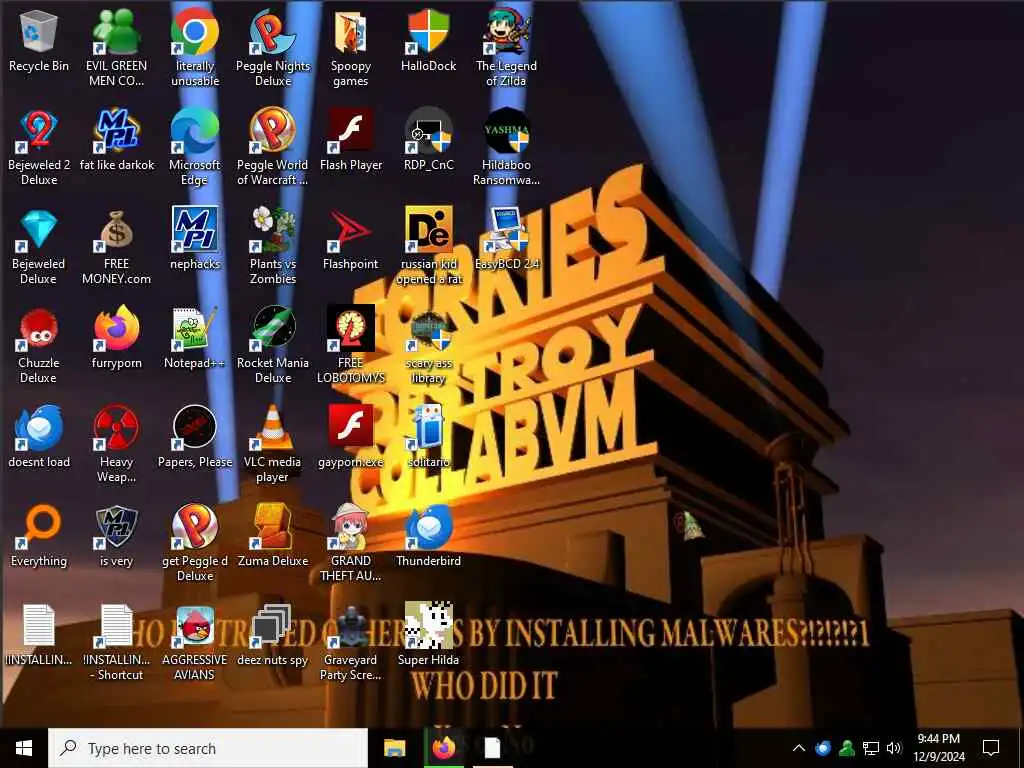Select the solitario desktop icon
The image size is (1024, 768).
pyautogui.click(x=428, y=436)
